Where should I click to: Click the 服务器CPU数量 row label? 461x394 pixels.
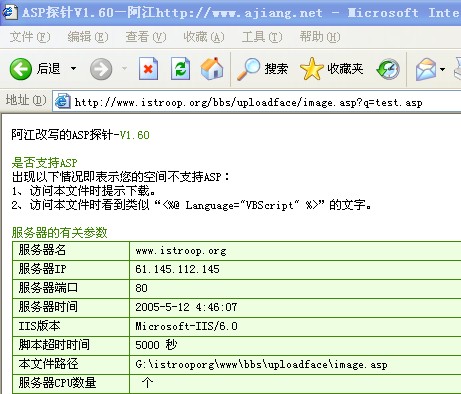57,383
